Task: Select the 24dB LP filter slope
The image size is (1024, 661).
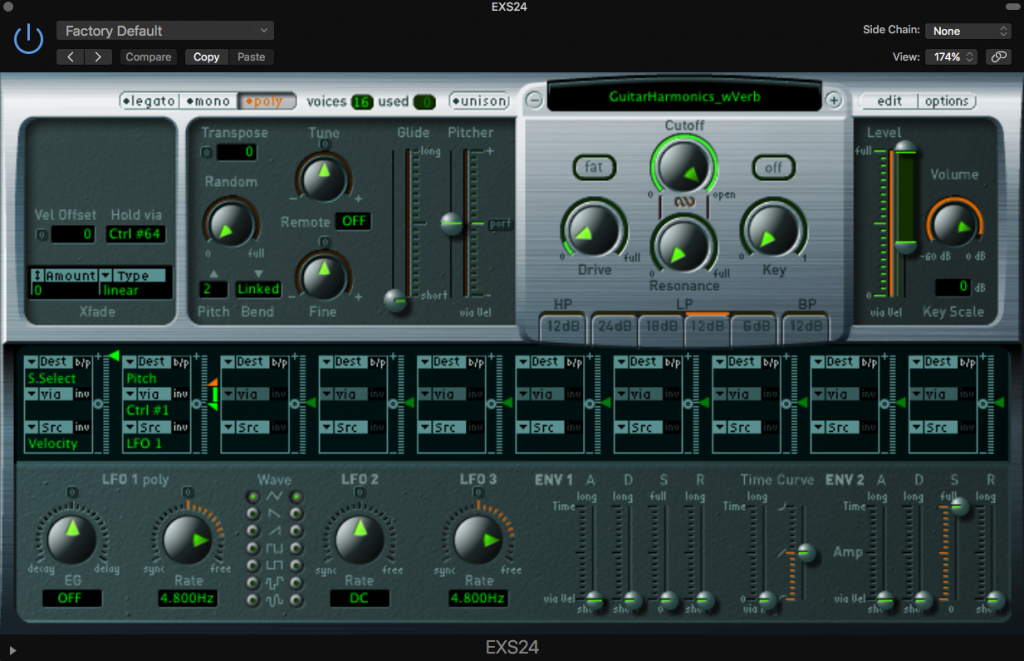Action: [613, 326]
